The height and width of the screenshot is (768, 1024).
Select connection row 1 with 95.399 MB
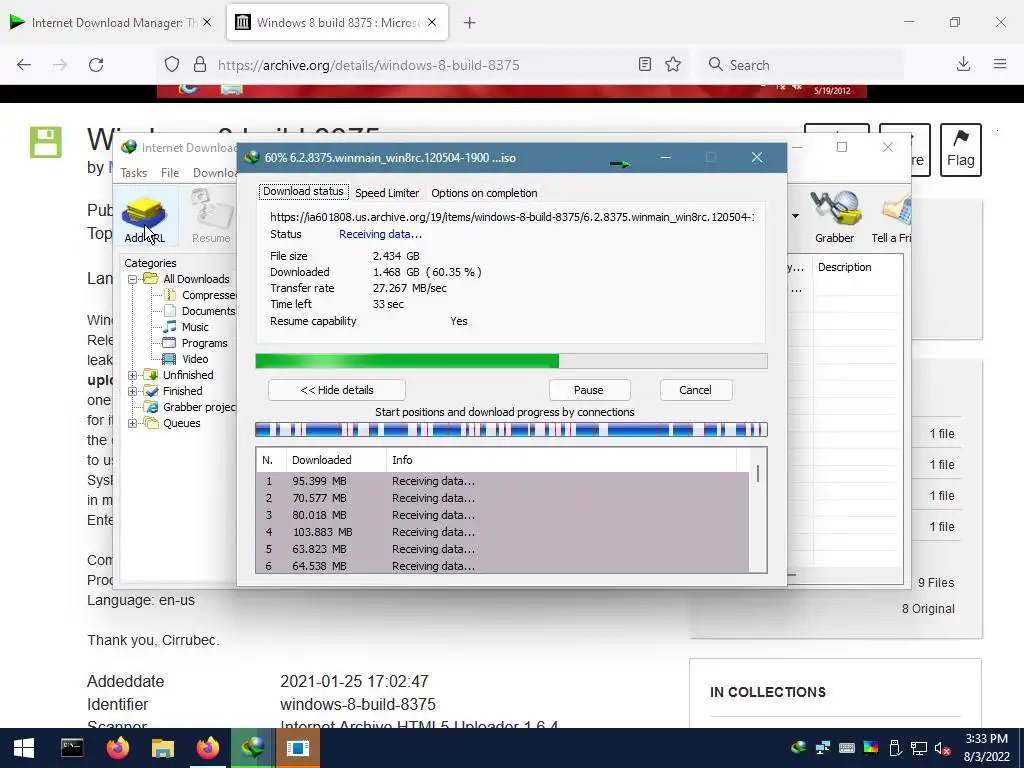click(503, 481)
